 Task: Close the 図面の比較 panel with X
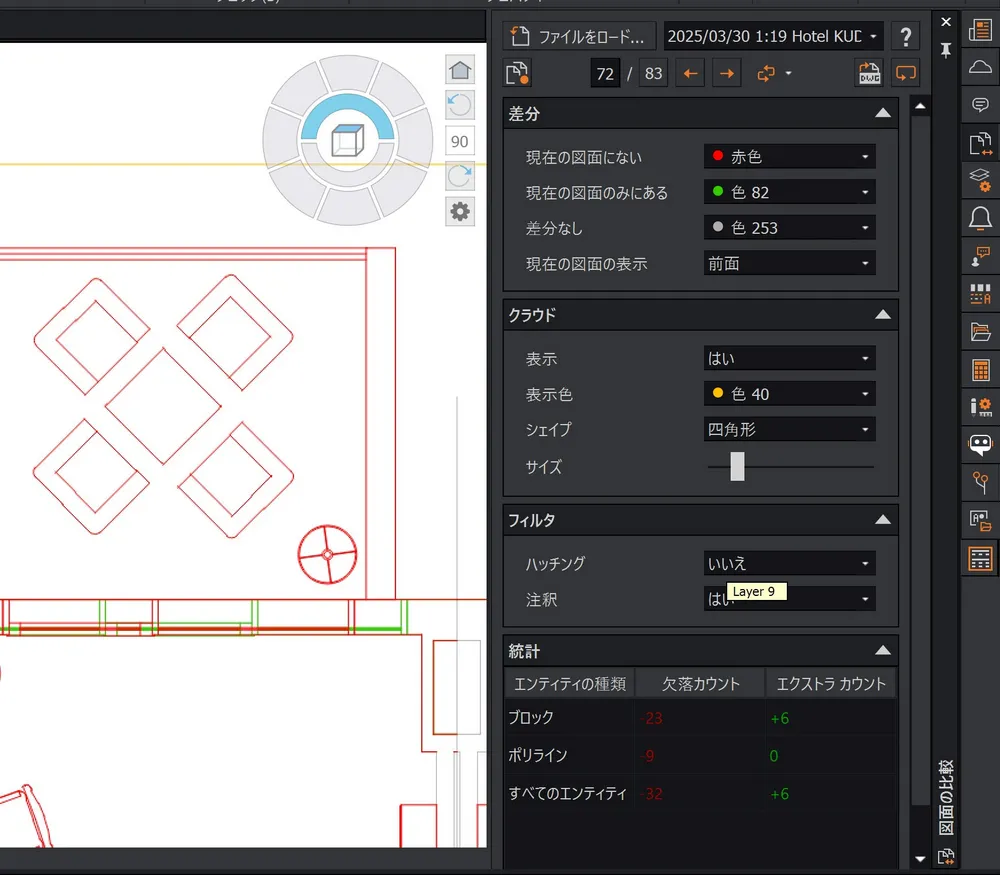point(946,22)
